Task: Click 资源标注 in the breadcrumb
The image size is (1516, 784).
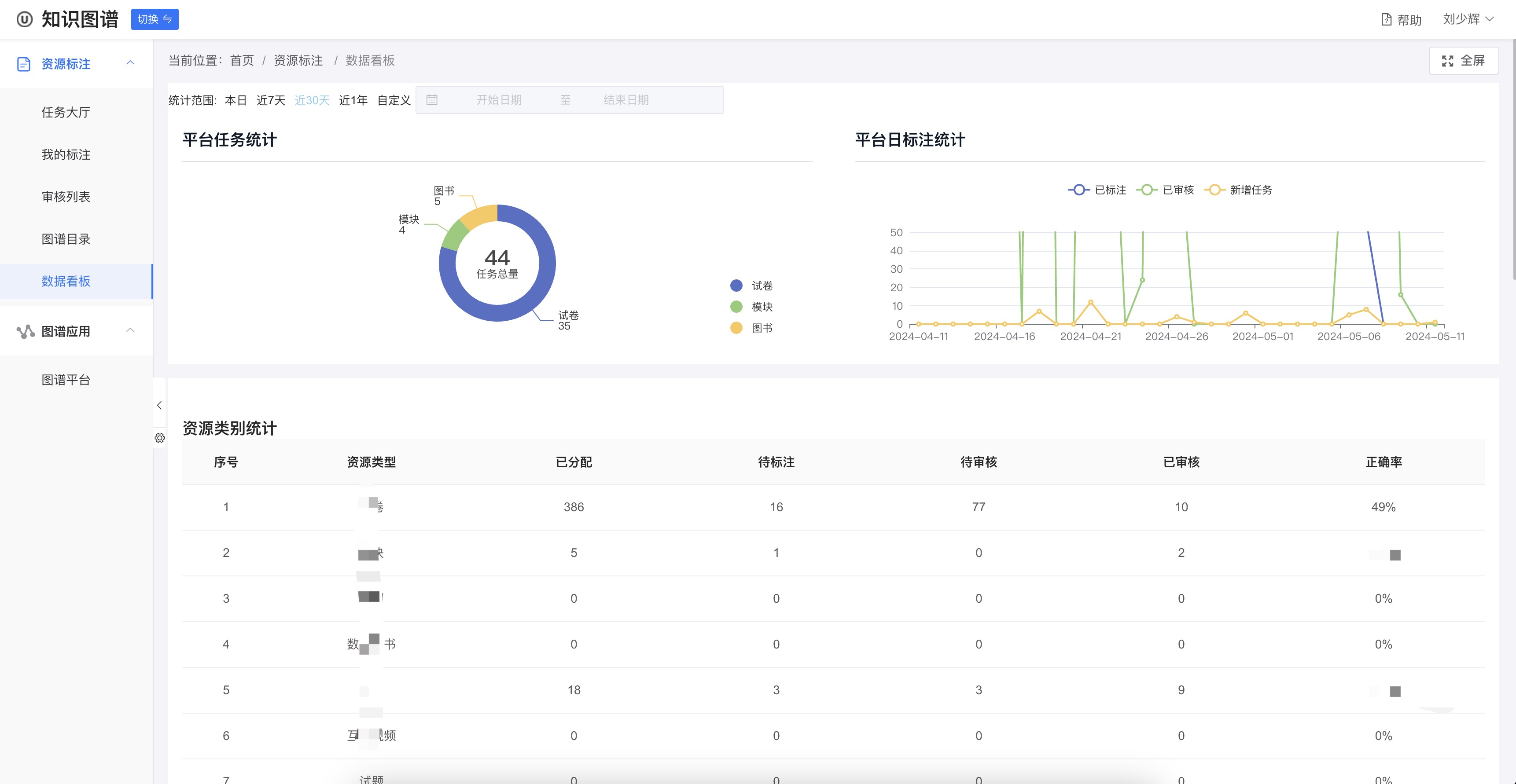Action: click(x=298, y=61)
